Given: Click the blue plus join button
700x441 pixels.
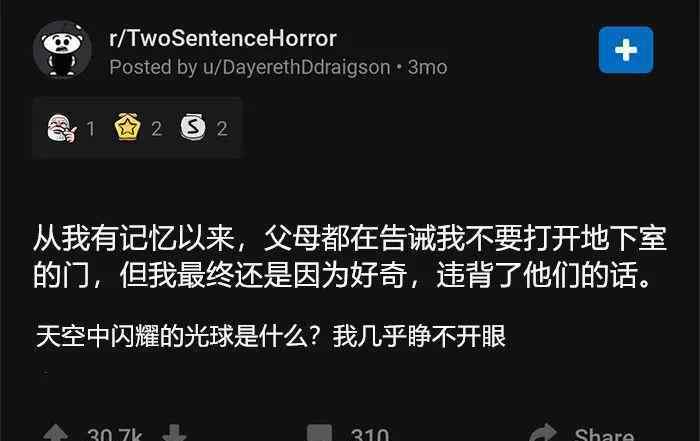Looking at the screenshot, I should pos(626,50).
